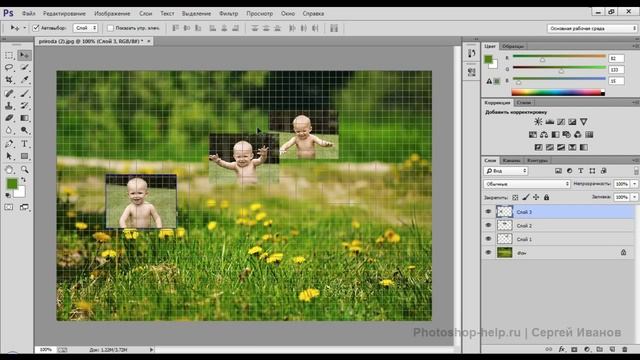This screenshot has height=360, width=640.
Task: Open the layer filter kind dropdown
Action: (x=506, y=171)
